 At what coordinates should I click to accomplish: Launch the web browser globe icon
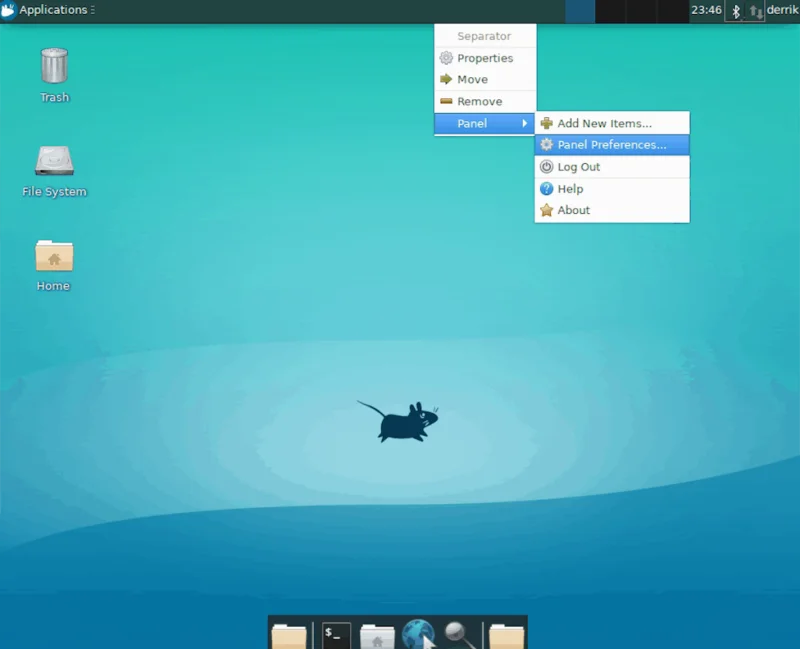coord(418,634)
